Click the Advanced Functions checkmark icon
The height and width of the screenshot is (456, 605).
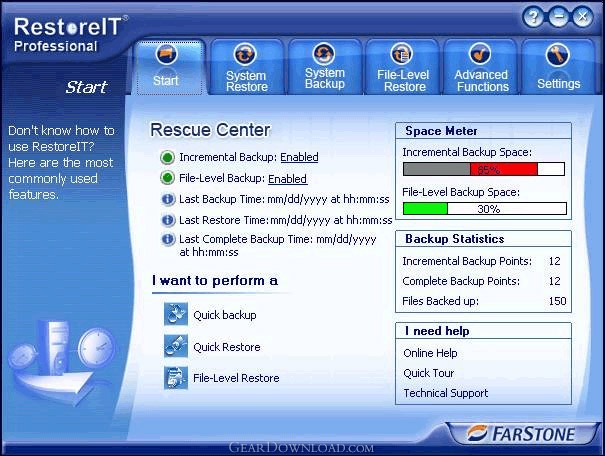480,54
